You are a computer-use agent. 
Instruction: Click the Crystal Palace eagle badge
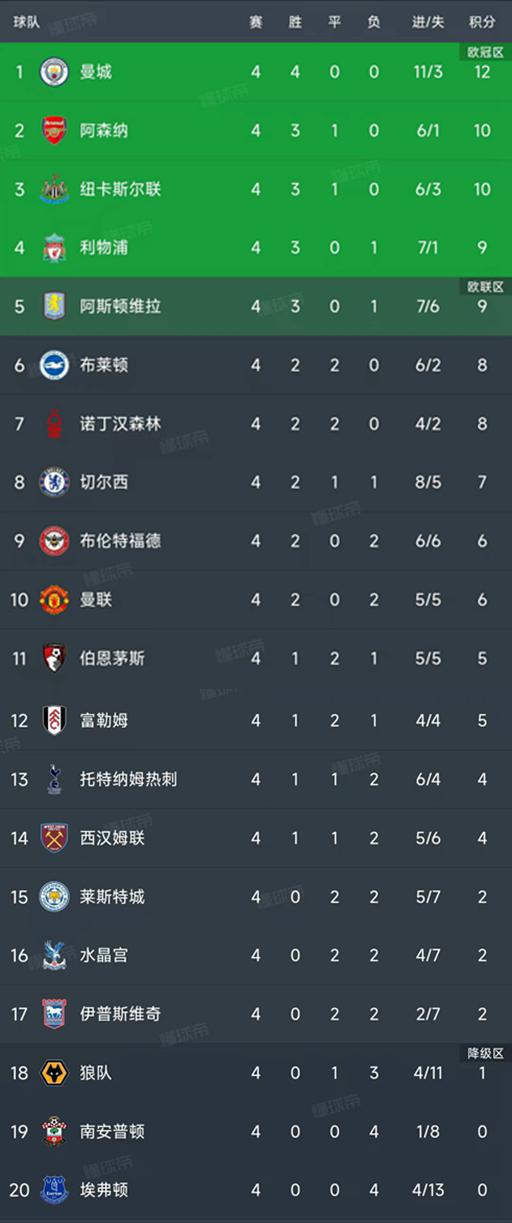(x=54, y=955)
